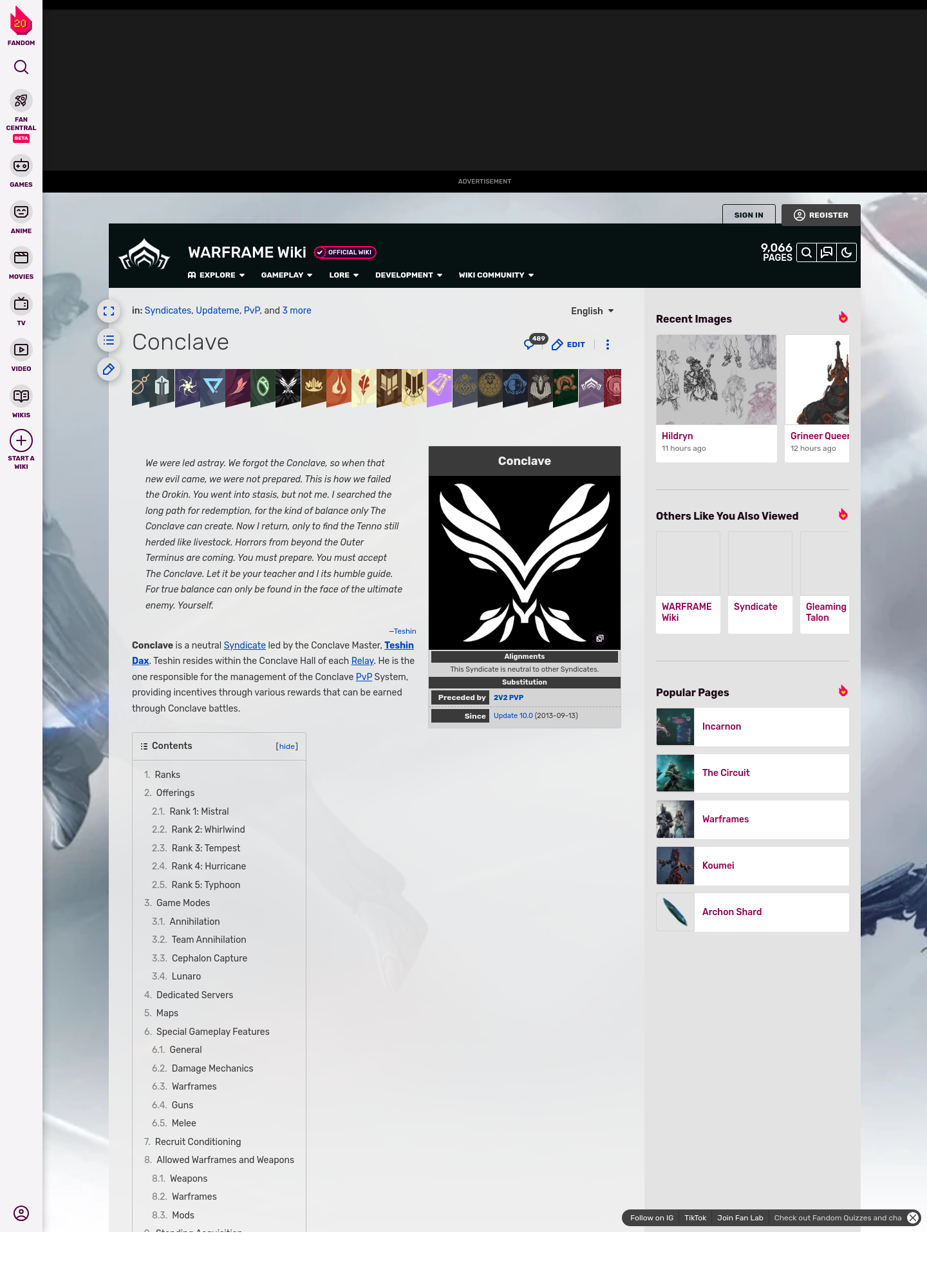Viewport: 927px width, 1288px height.
Task: Open Fan Central rocket icon
Action: pyautogui.click(x=21, y=100)
